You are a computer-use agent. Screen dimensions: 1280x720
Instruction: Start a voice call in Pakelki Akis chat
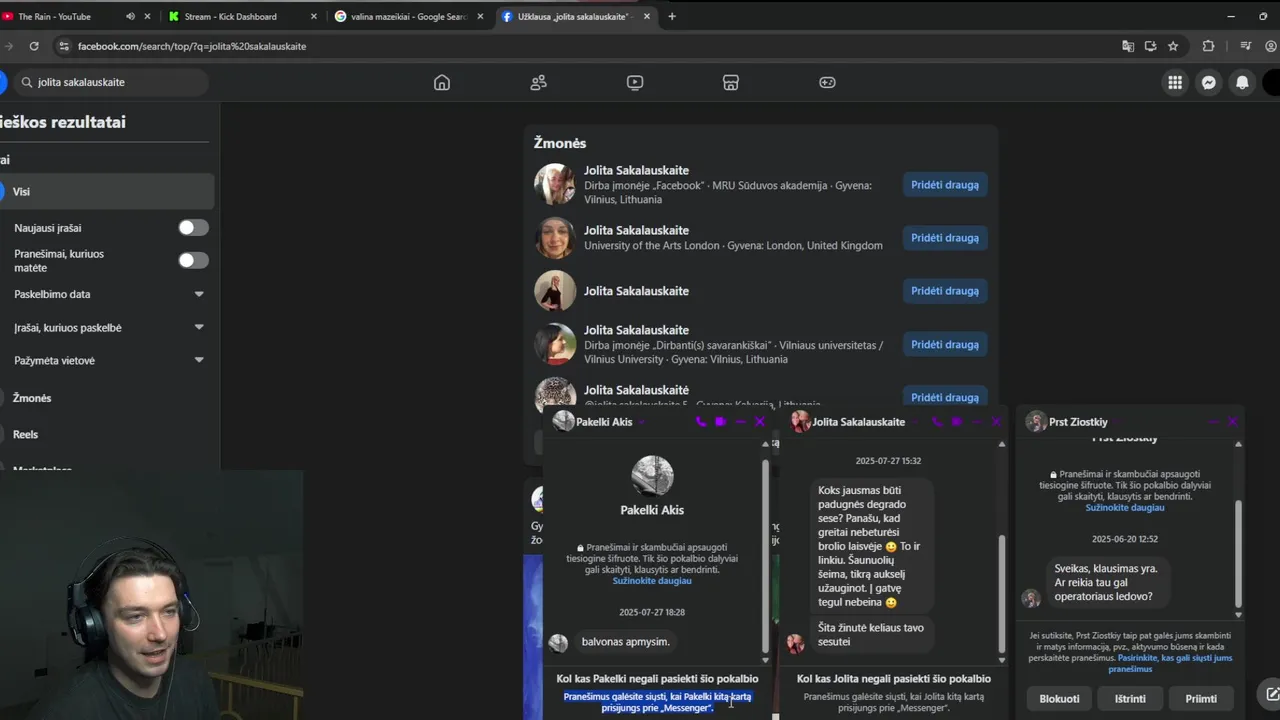[700, 422]
